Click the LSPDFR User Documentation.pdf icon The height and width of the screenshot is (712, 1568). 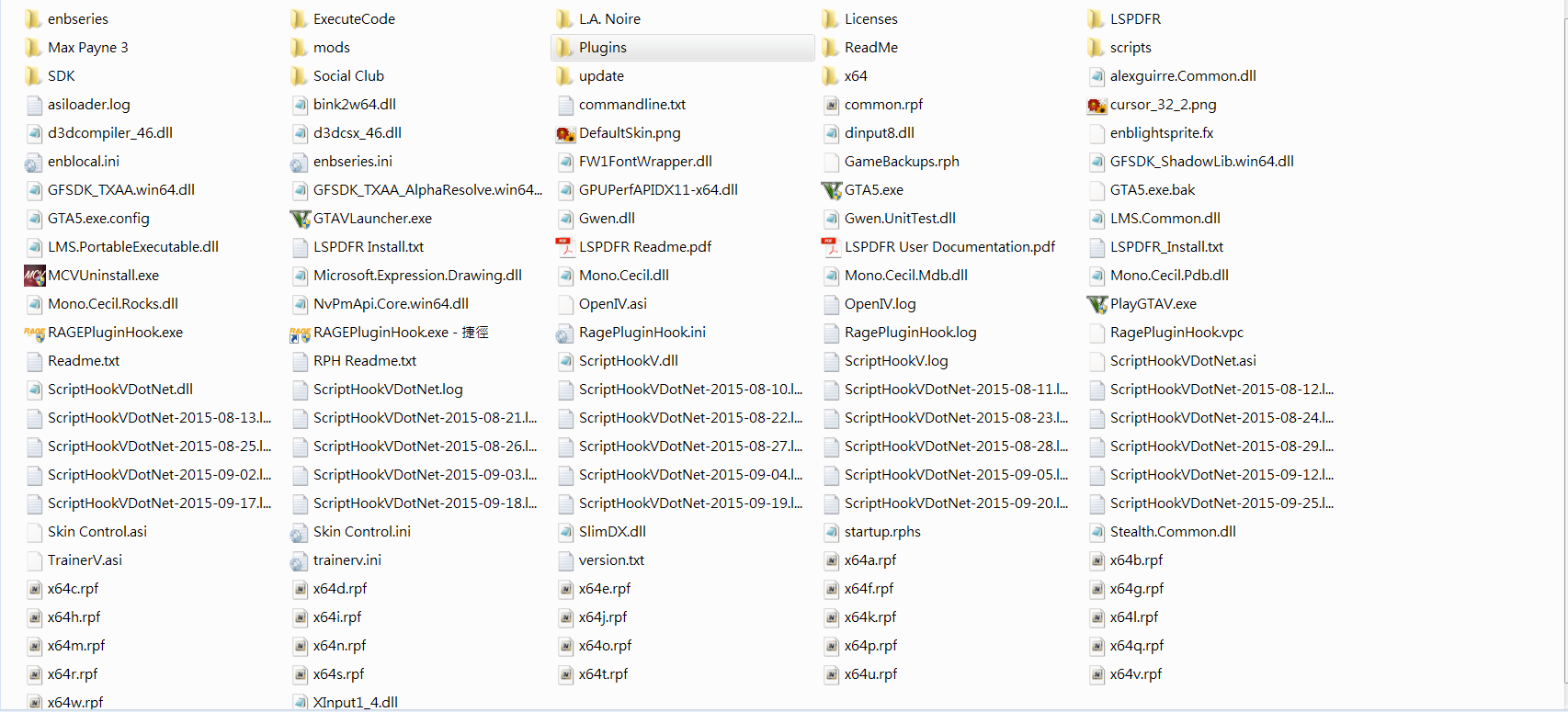point(831,247)
